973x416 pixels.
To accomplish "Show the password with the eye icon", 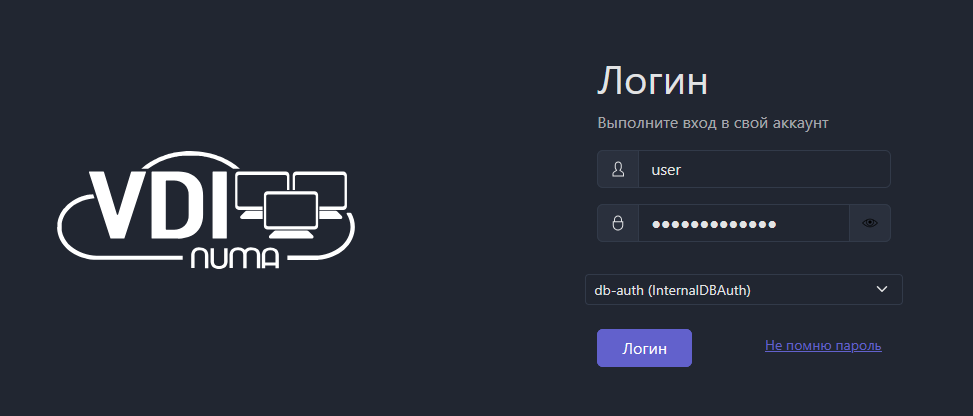I will [869, 223].
